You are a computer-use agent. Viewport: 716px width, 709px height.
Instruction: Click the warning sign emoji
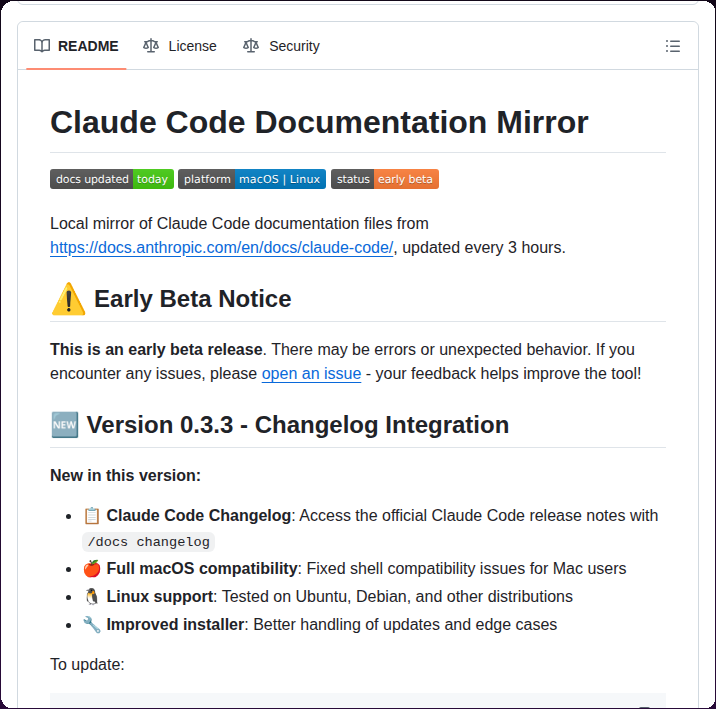pyautogui.click(x=68, y=299)
